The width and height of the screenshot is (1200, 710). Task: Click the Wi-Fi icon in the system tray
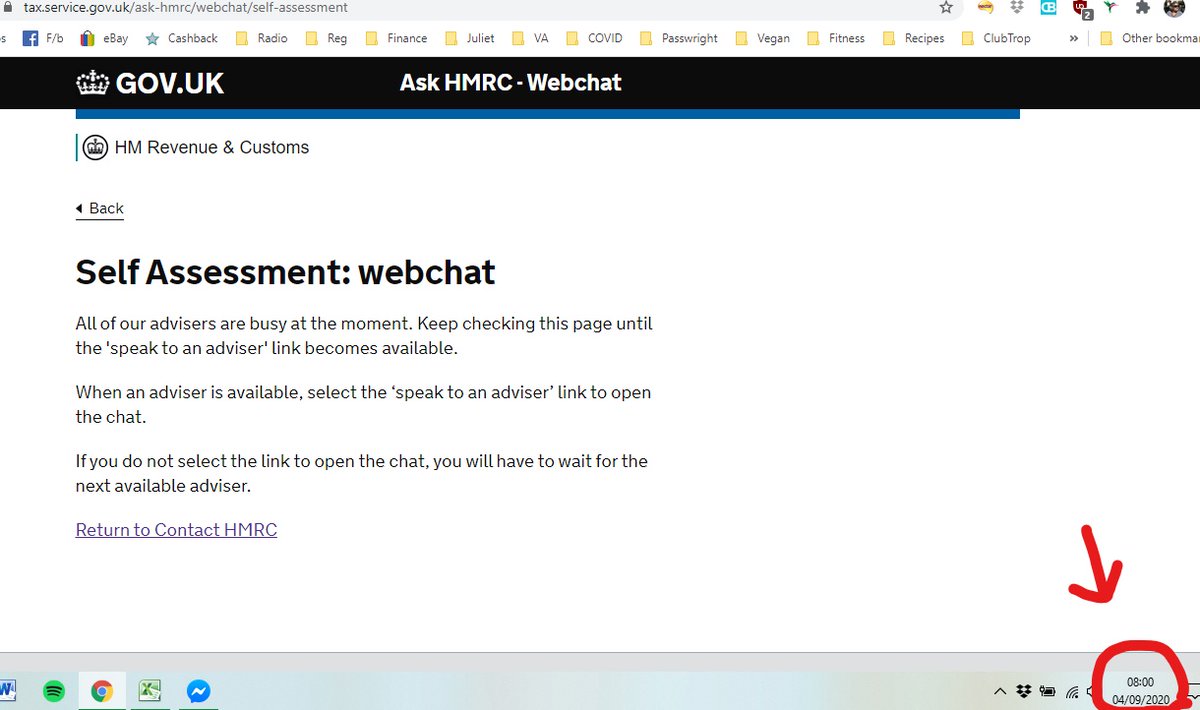click(1072, 690)
